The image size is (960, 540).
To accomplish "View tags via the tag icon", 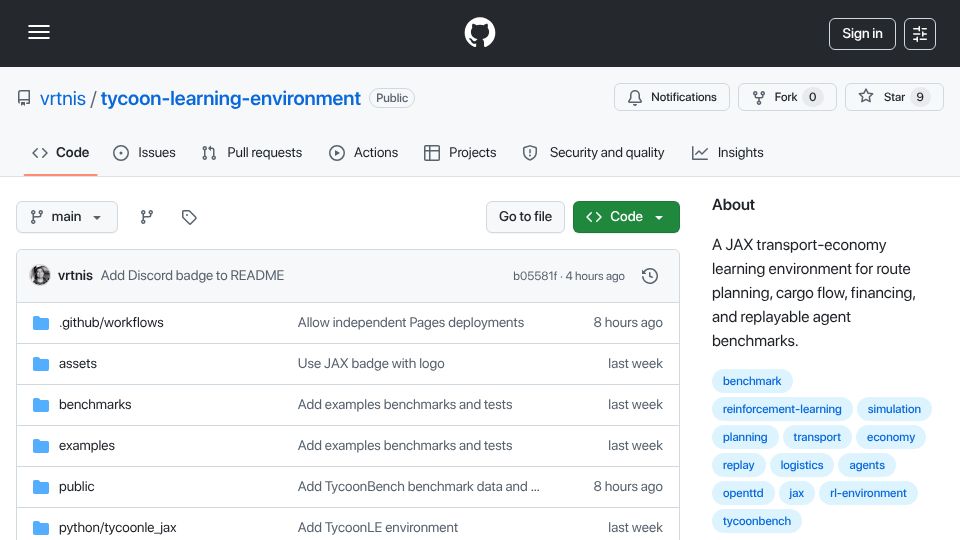I will click(189, 217).
